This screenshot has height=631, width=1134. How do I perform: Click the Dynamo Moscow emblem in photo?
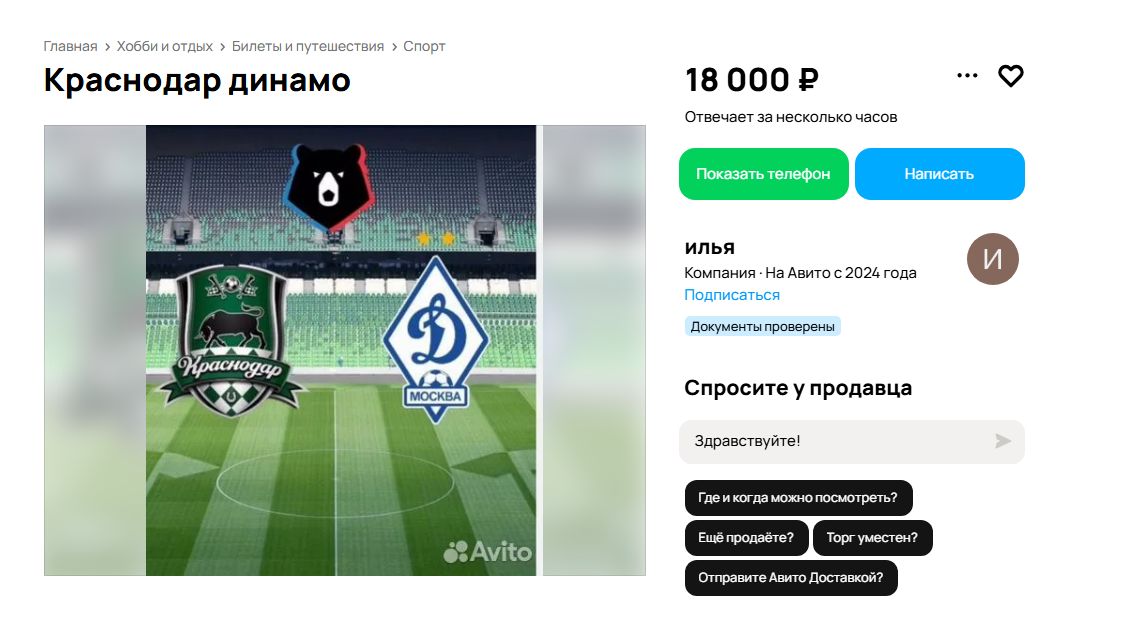(435, 339)
